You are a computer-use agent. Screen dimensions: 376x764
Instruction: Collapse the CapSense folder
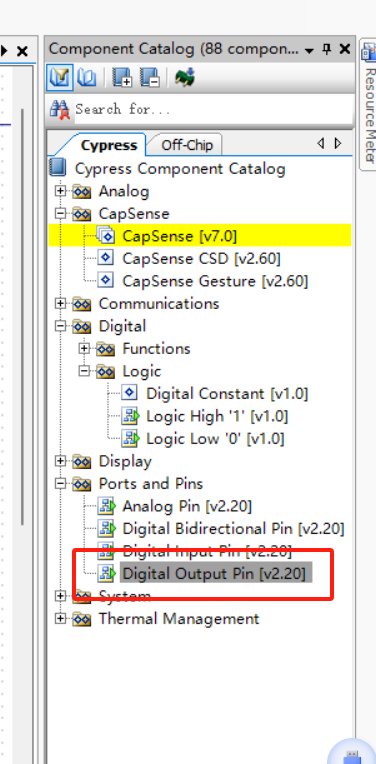click(60, 213)
